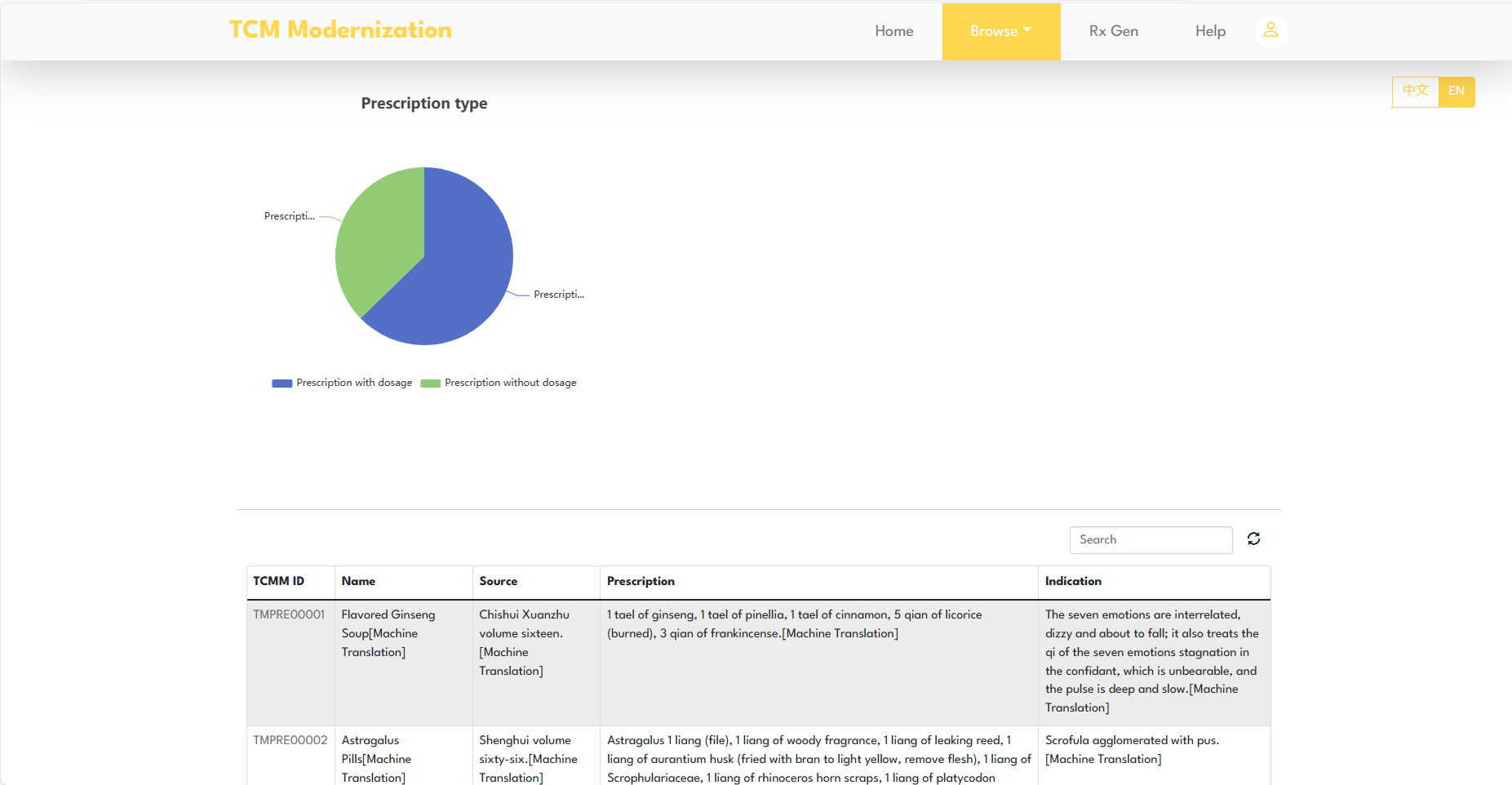Open prescription TMPRE00001 link
Image resolution: width=1512 pixels, height=785 pixels.
pos(289,614)
